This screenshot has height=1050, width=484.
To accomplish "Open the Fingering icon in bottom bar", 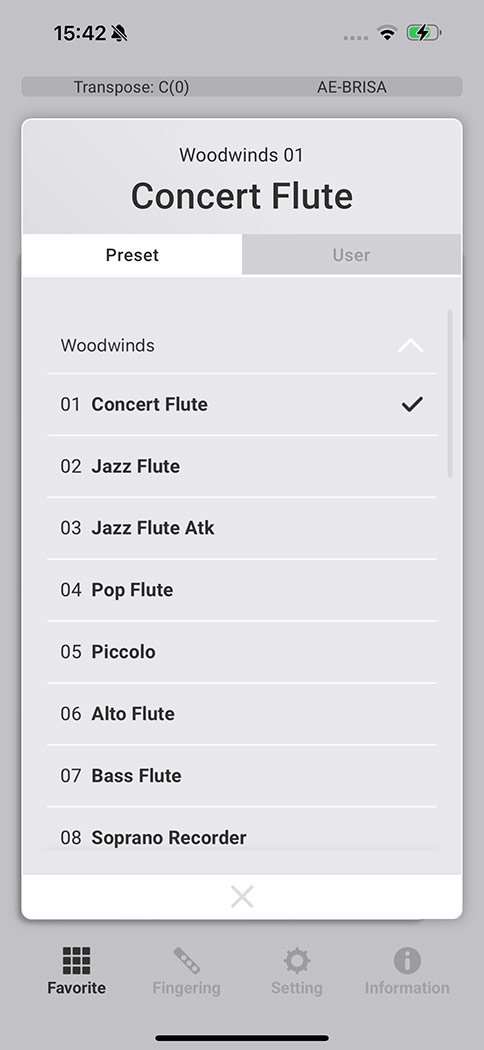I will click(186, 961).
